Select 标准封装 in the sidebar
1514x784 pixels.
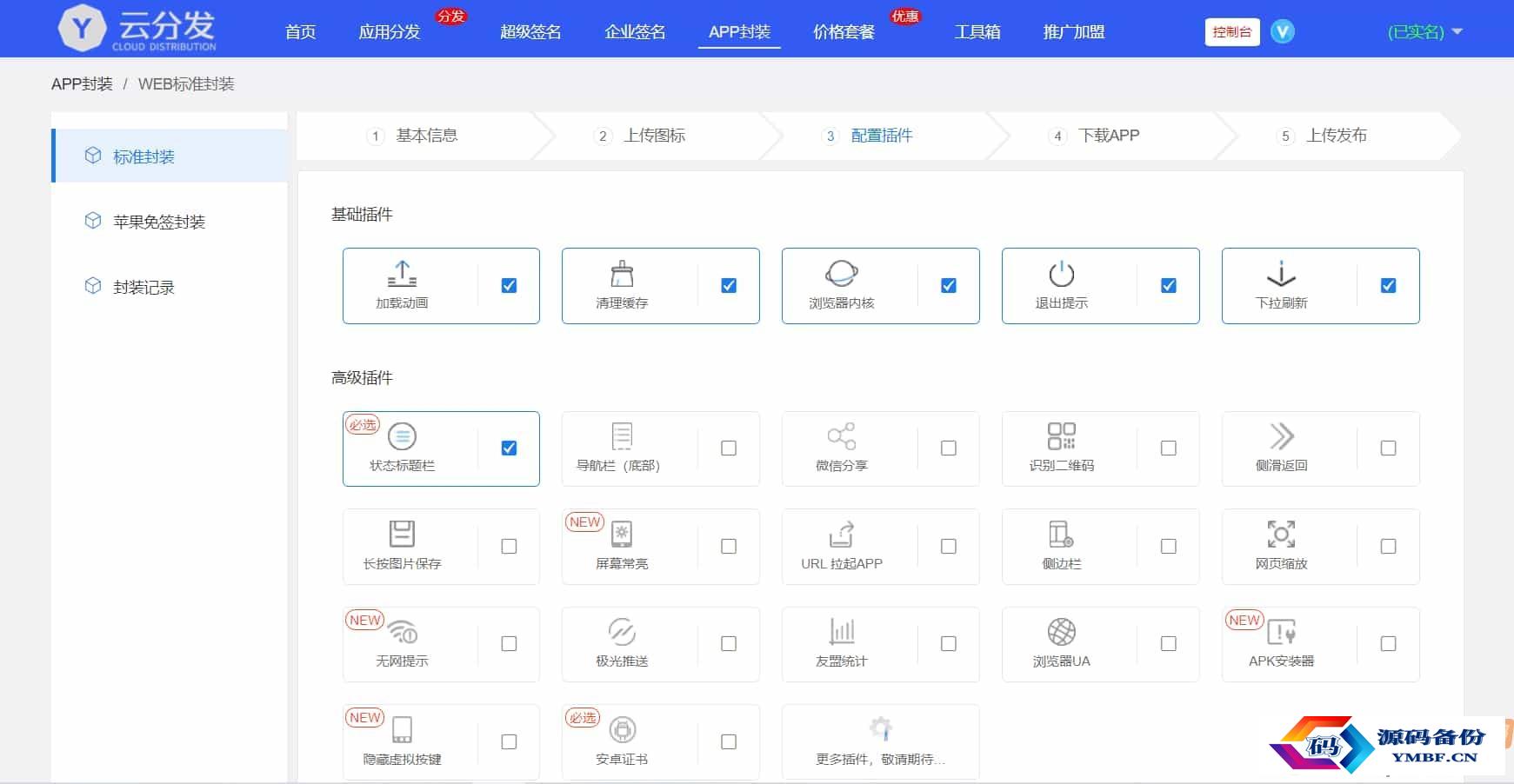[x=170, y=156]
